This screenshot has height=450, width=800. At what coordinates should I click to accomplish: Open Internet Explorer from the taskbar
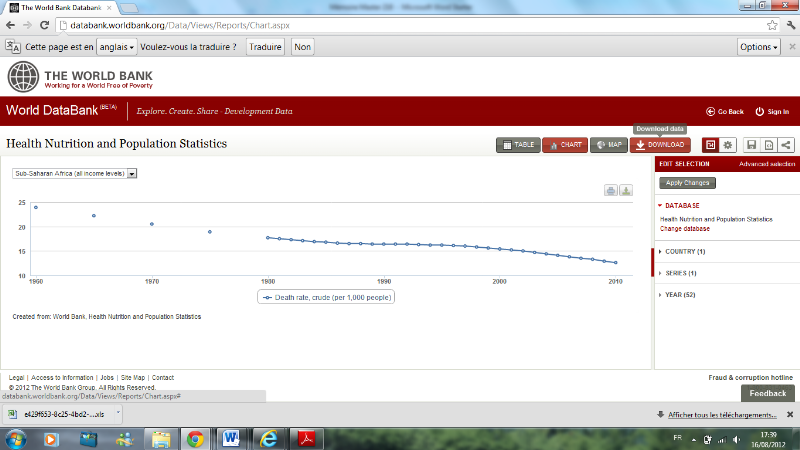click(268, 439)
